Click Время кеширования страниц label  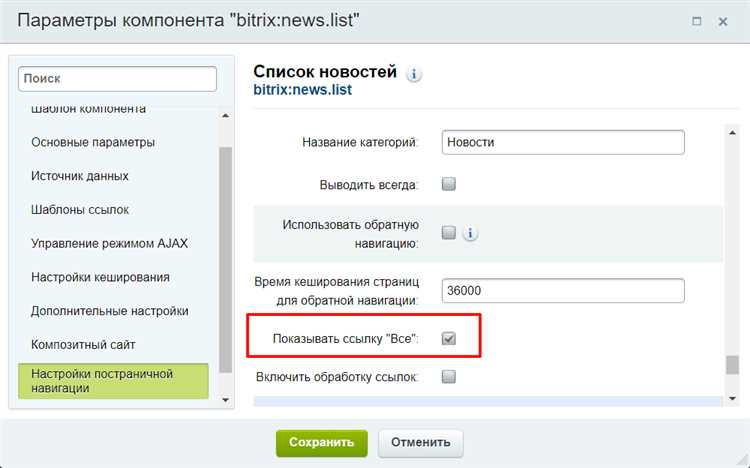[337, 291]
